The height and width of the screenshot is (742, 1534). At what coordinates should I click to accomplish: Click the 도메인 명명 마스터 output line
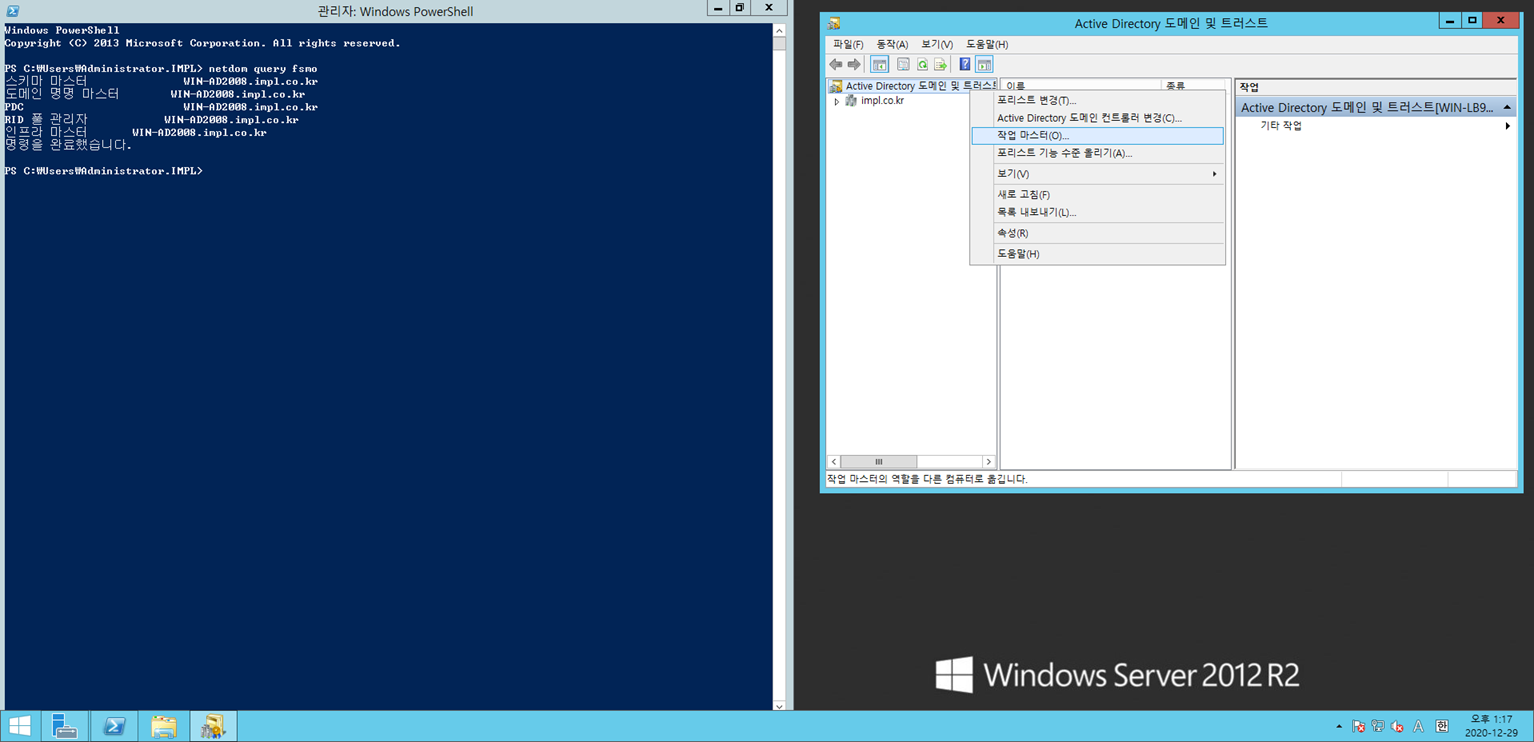coord(155,94)
